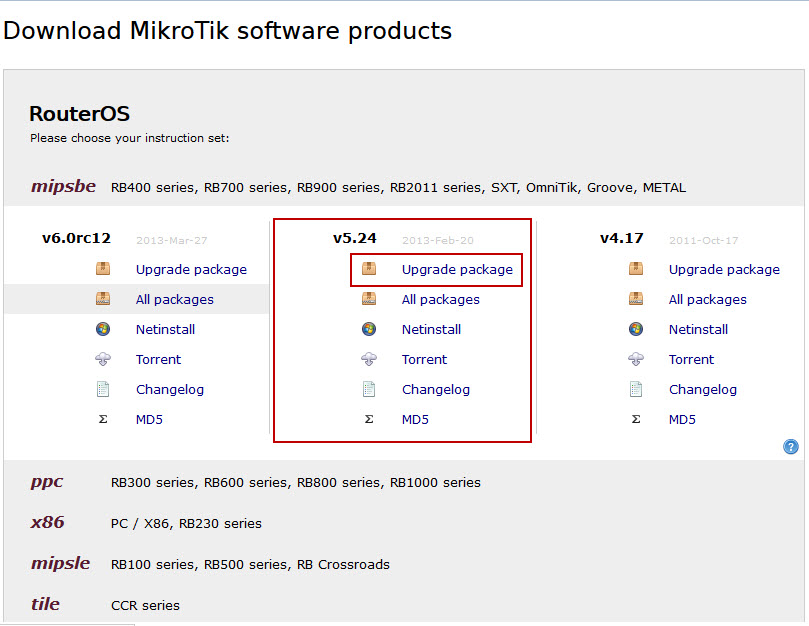Click the package icon beside v5.24 Upgrade package

coord(369,269)
